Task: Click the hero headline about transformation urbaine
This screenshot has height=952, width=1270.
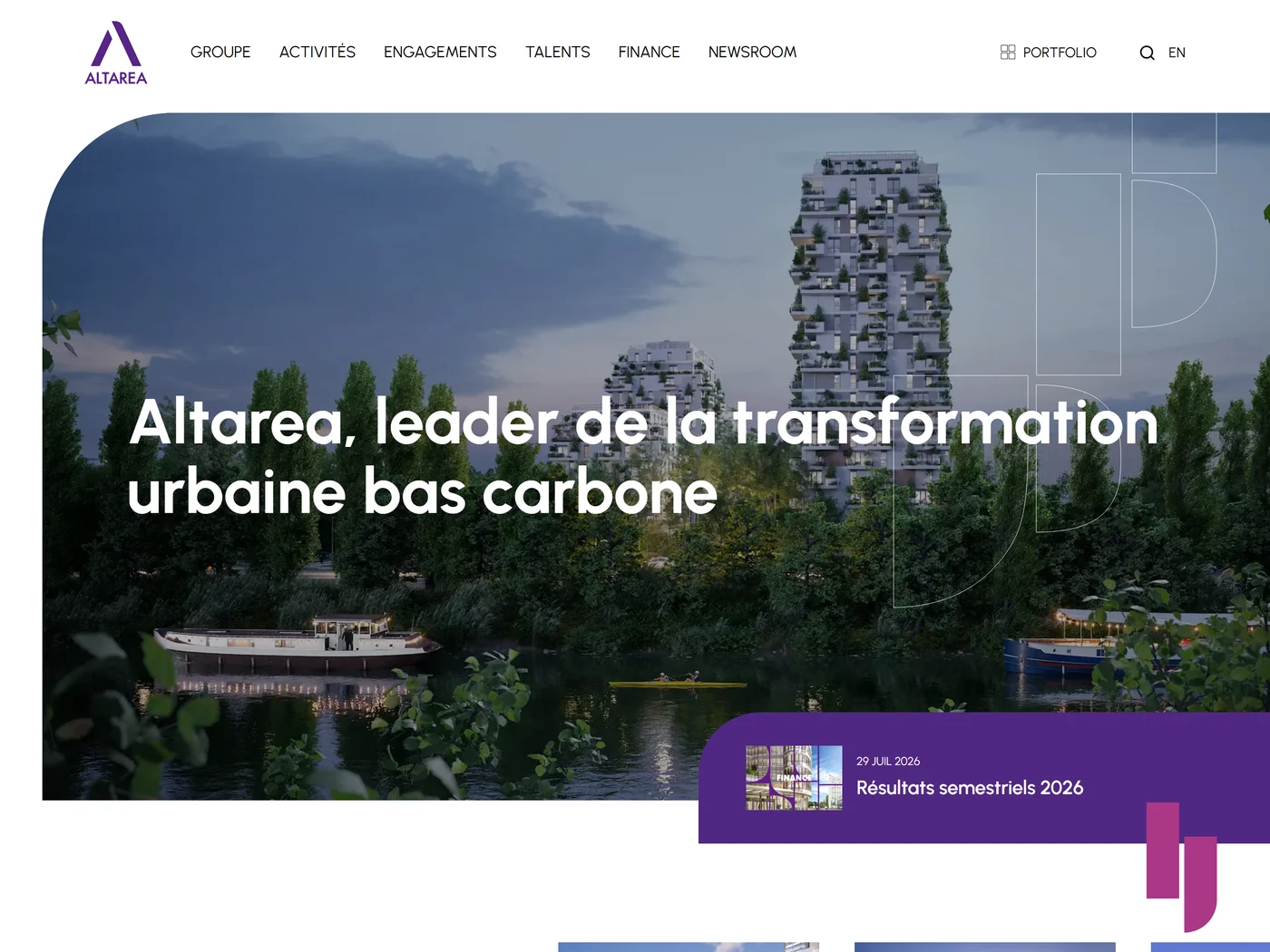Action: coord(643,457)
